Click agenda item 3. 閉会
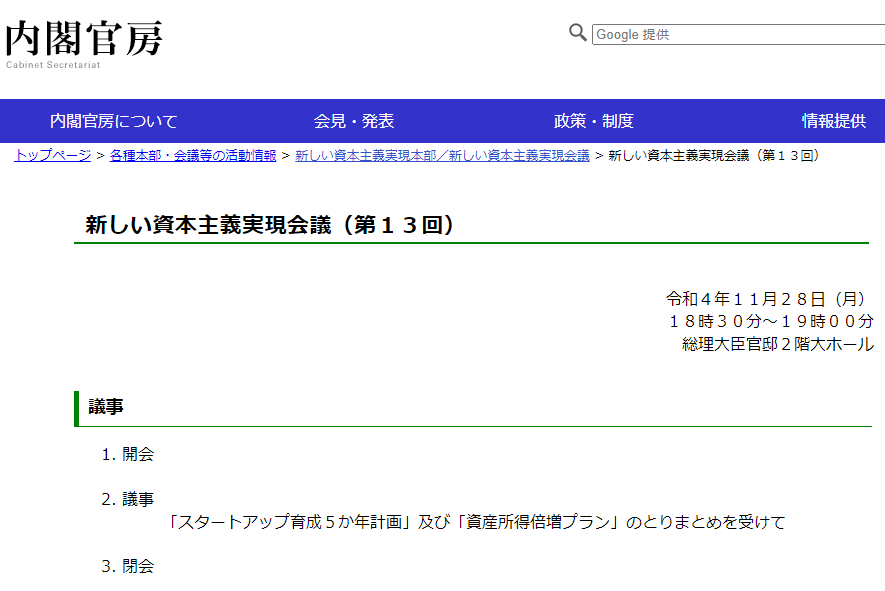Image resolution: width=885 pixels, height=591 pixels. pos(128,566)
